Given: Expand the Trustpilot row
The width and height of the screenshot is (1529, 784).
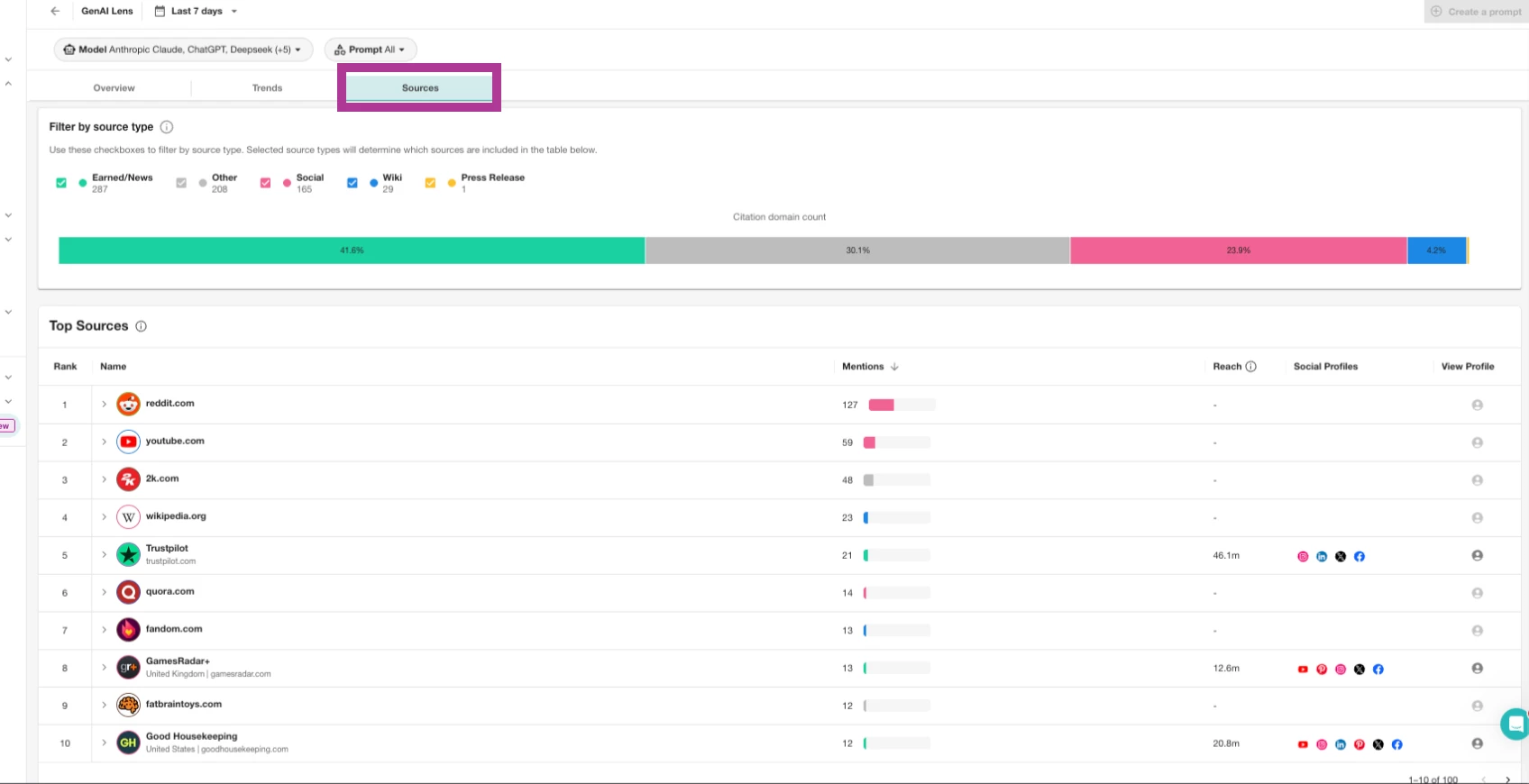Looking at the screenshot, I should 104,554.
